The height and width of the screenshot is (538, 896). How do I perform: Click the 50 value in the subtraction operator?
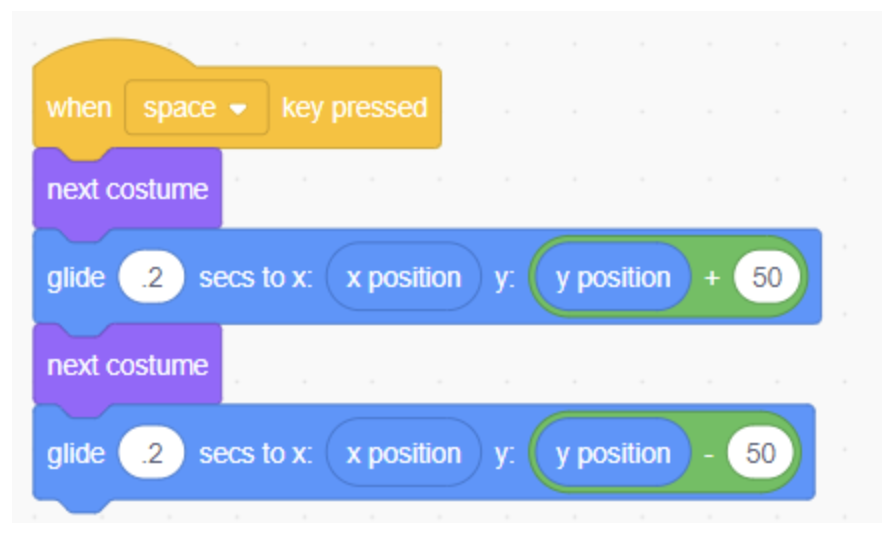[x=760, y=453]
